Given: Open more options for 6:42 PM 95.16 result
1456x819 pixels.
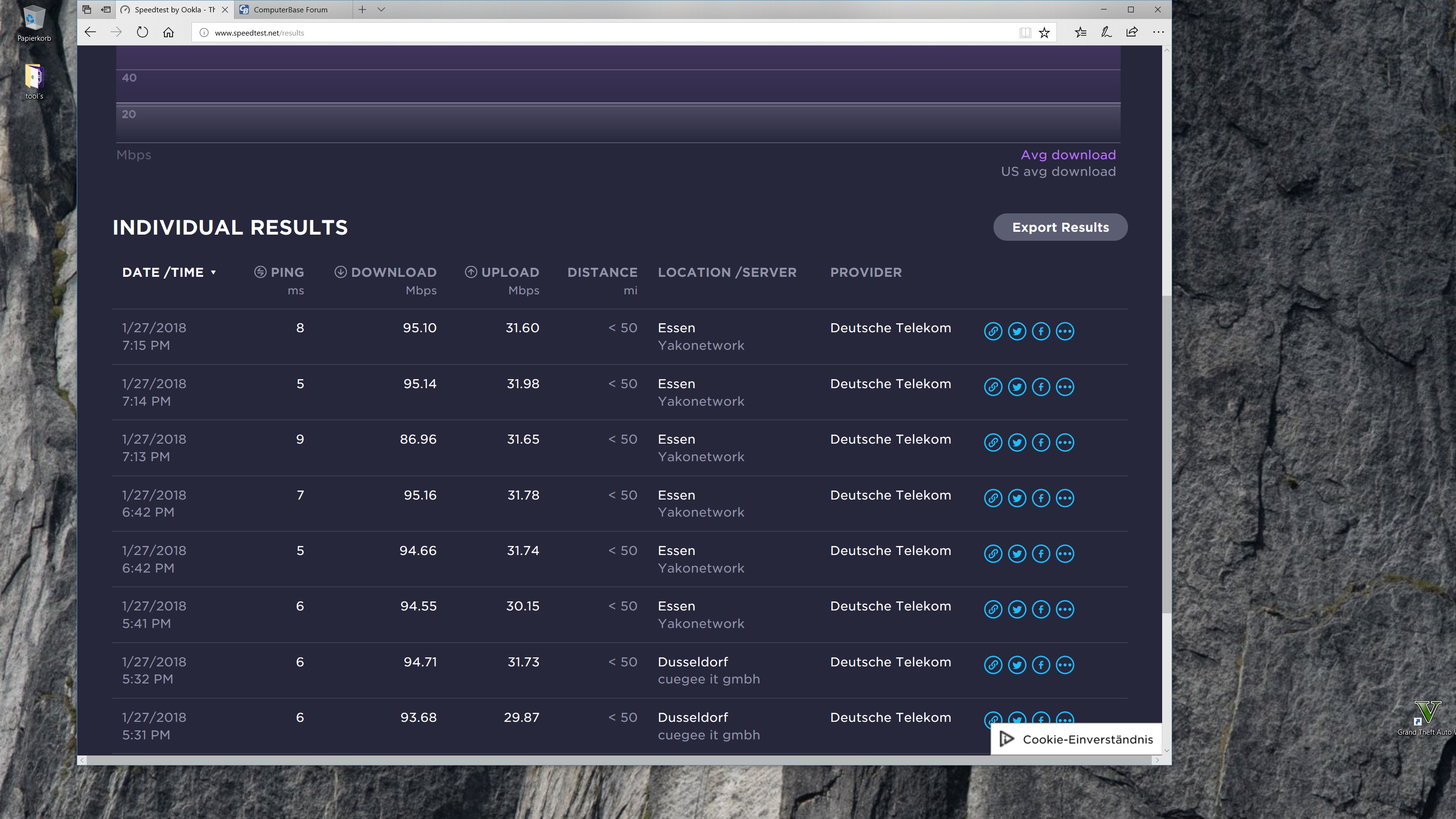Looking at the screenshot, I should click(1065, 498).
